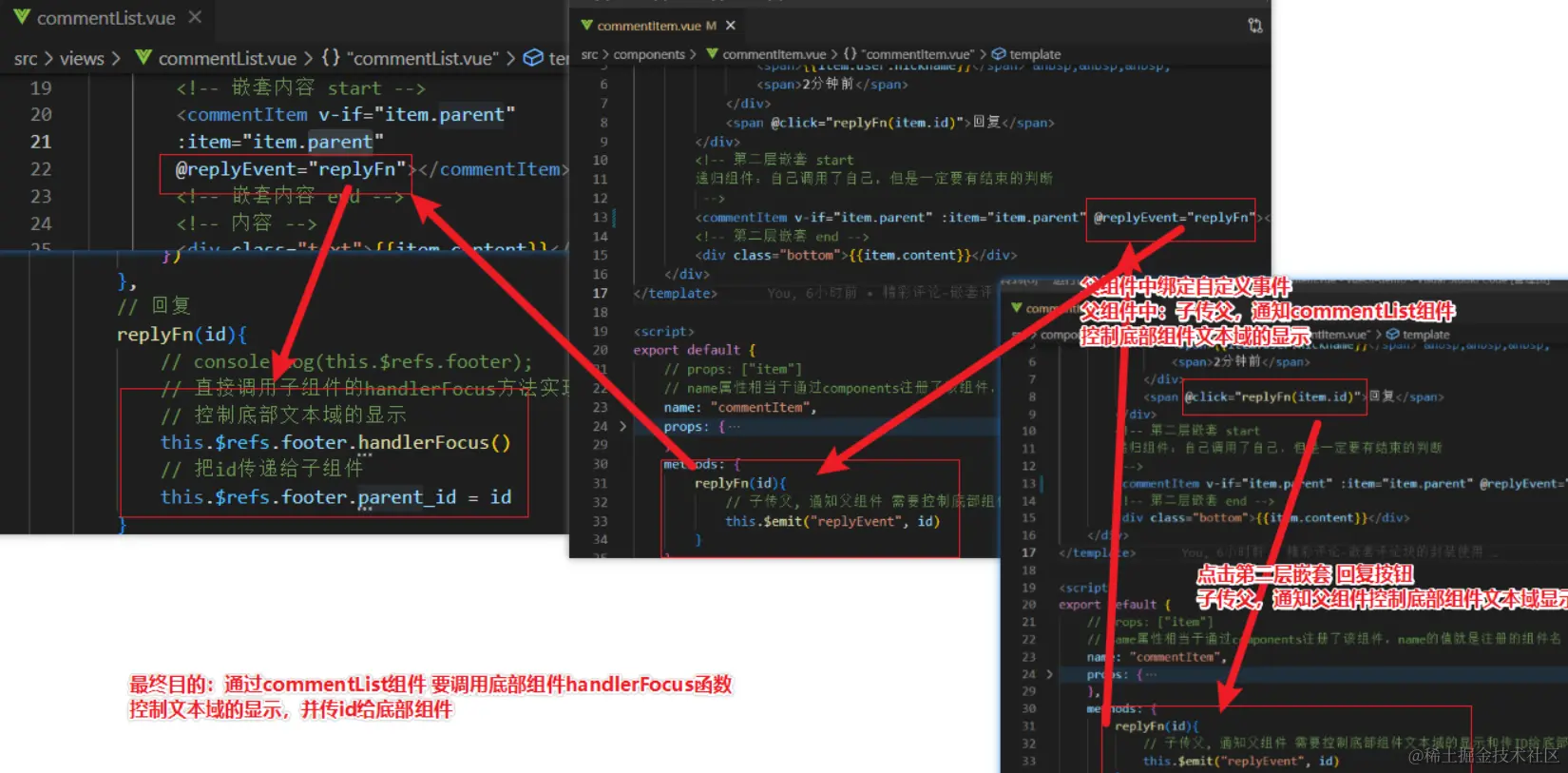
Task: Click {} "commentList.vue" symbol breadcrumb
Action: tap(409, 59)
